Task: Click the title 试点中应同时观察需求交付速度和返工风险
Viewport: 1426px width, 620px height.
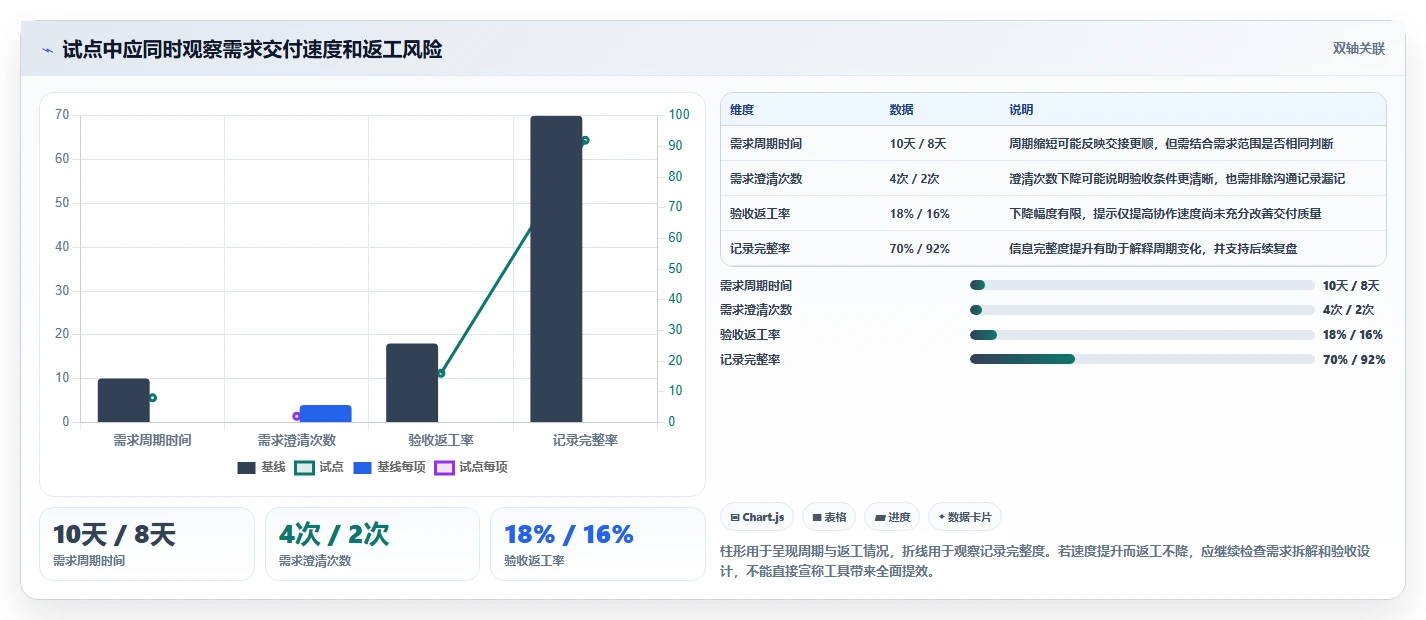Action: 252,50
